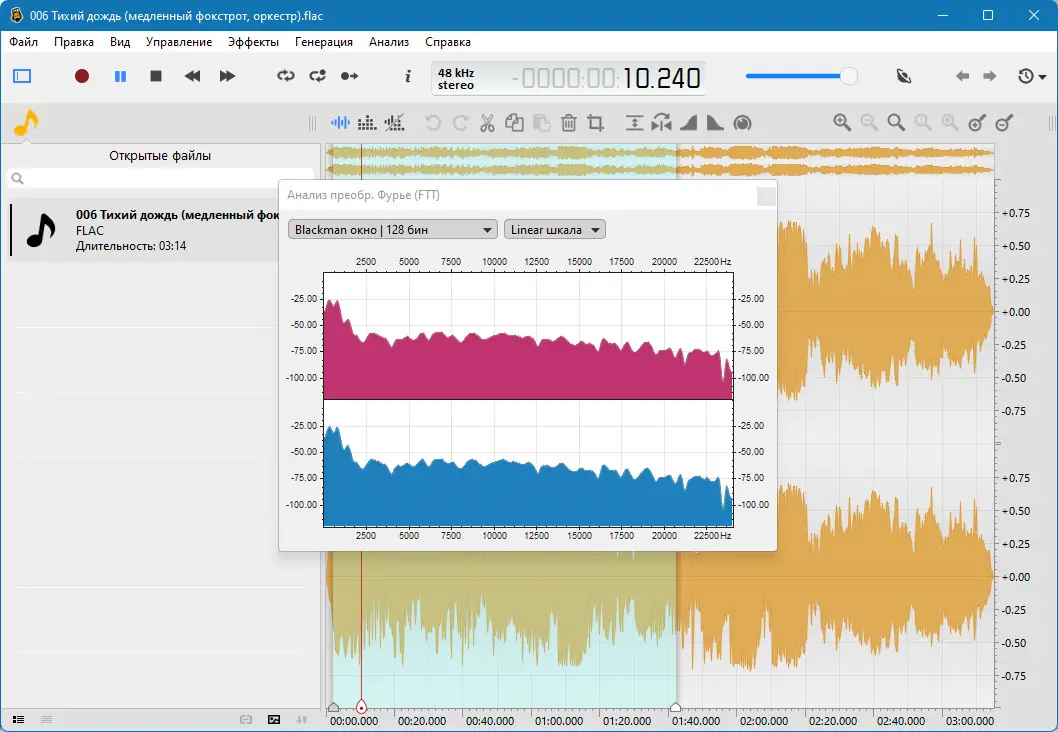Click the copy icon in toolbar
The image size is (1058, 732).
click(x=515, y=123)
